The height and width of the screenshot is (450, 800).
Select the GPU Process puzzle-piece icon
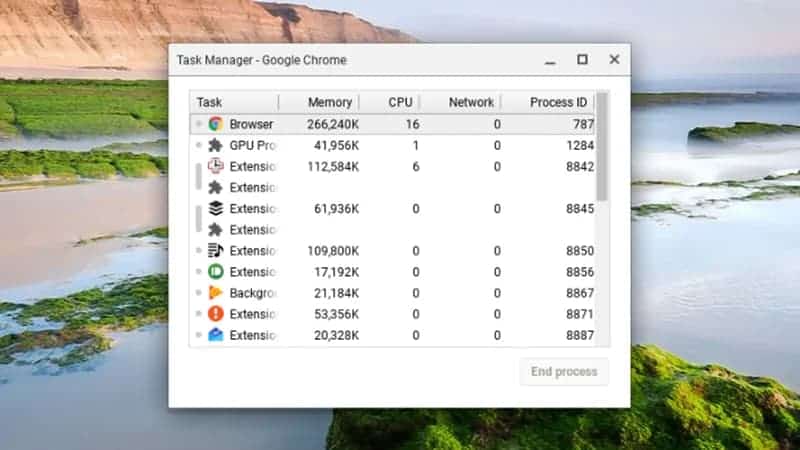tap(215, 145)
